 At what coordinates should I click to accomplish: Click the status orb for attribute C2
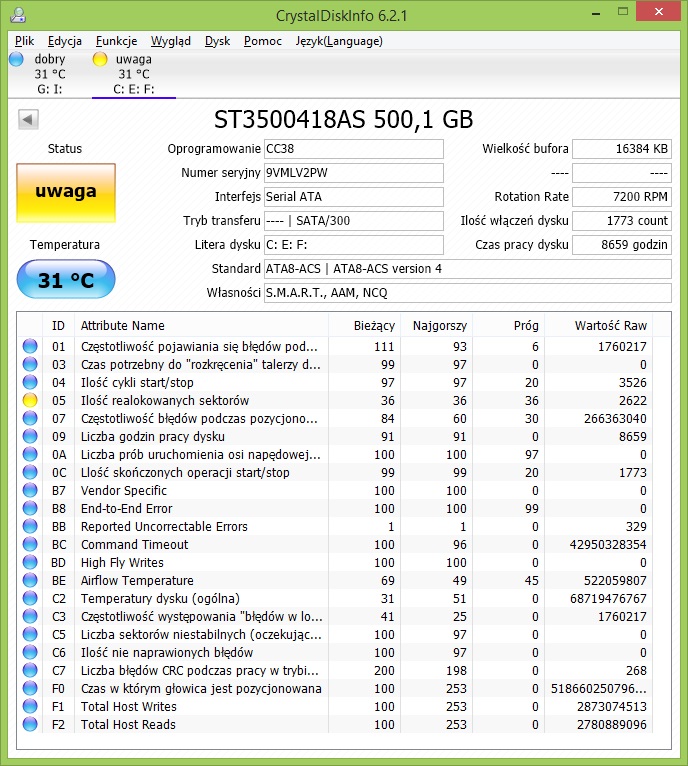click(x=30, y=598)
